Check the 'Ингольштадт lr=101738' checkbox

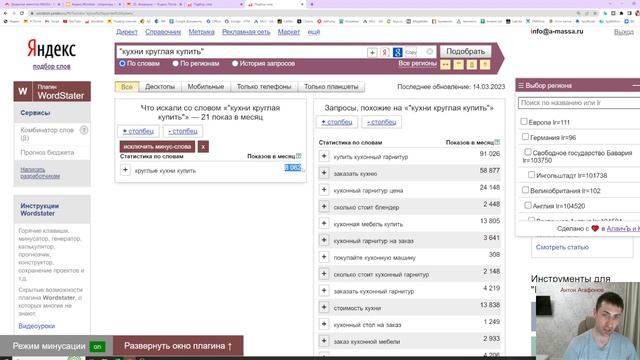pos(531,175)
